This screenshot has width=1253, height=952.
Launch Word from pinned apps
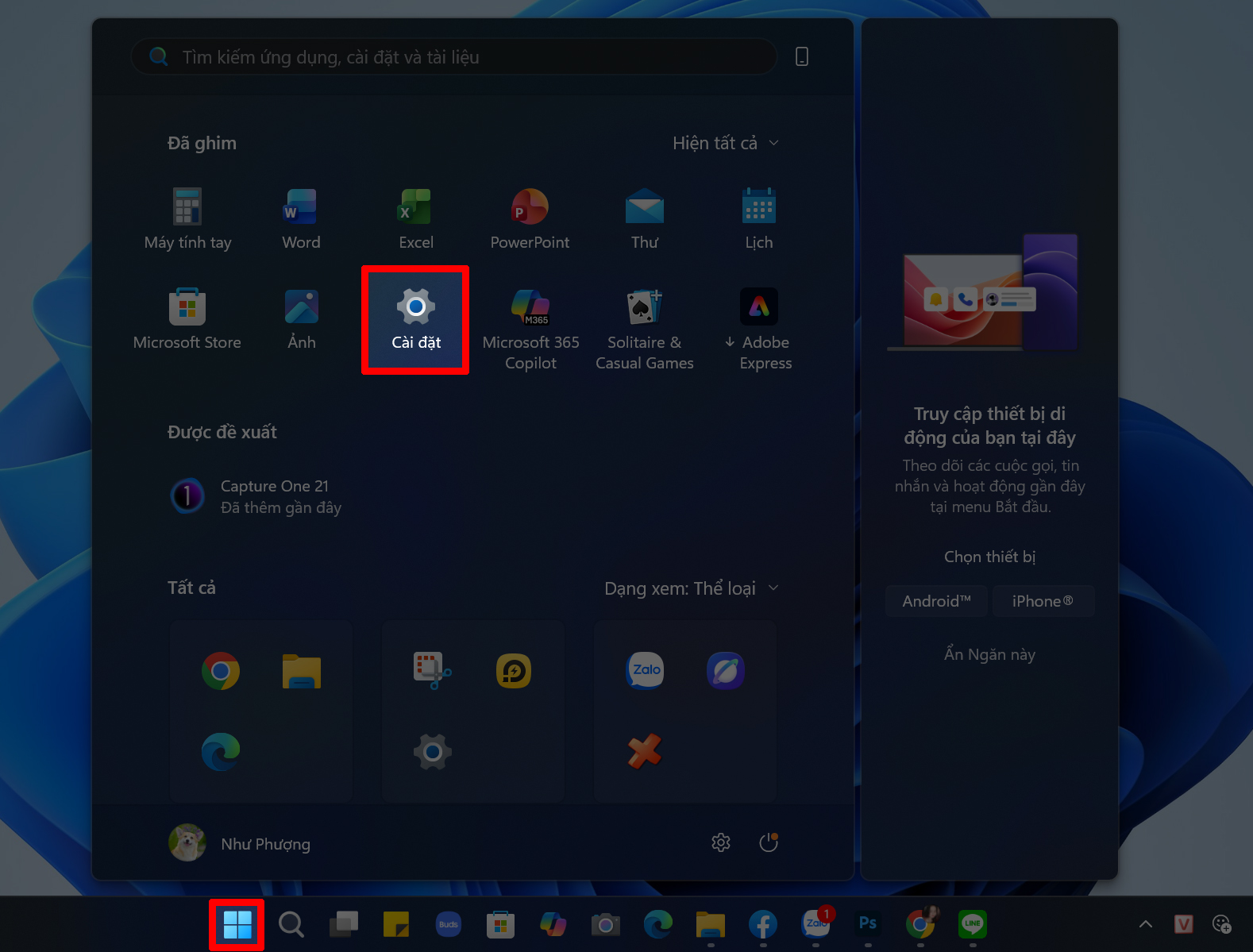point(301,220)
